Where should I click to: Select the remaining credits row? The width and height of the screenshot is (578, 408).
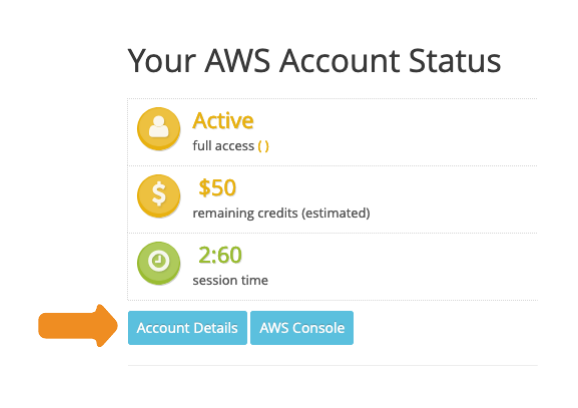coord(332,199)
